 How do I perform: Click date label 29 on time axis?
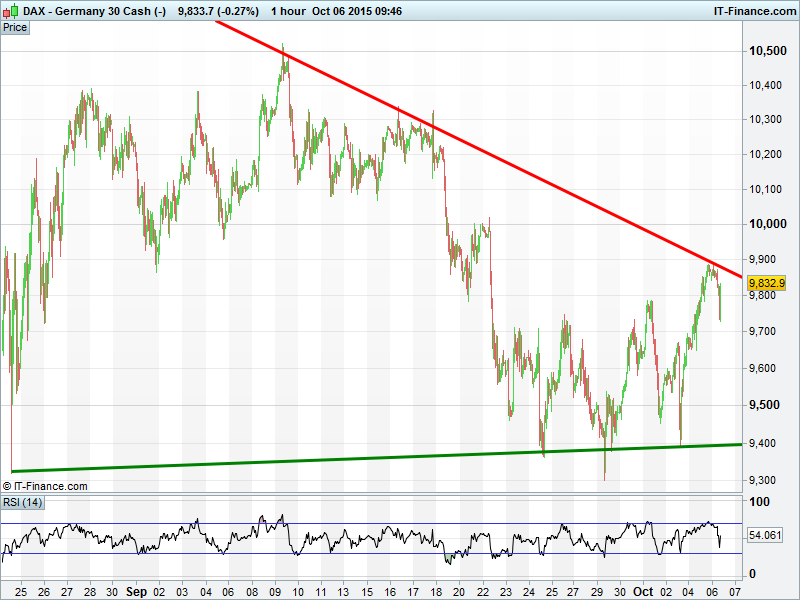[x=597, y=592]
